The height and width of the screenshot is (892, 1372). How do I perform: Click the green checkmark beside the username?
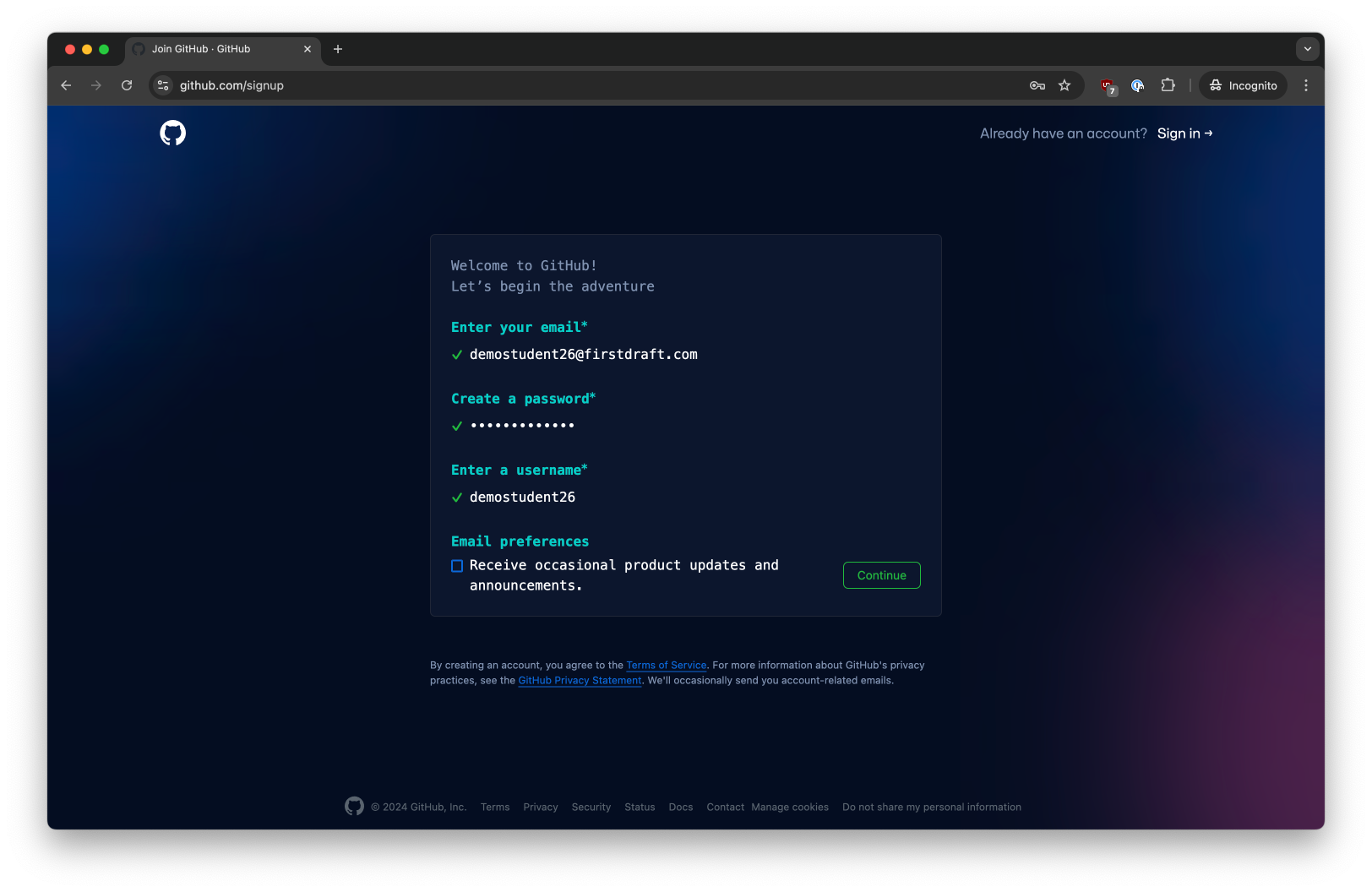click(x=457, y=498)
